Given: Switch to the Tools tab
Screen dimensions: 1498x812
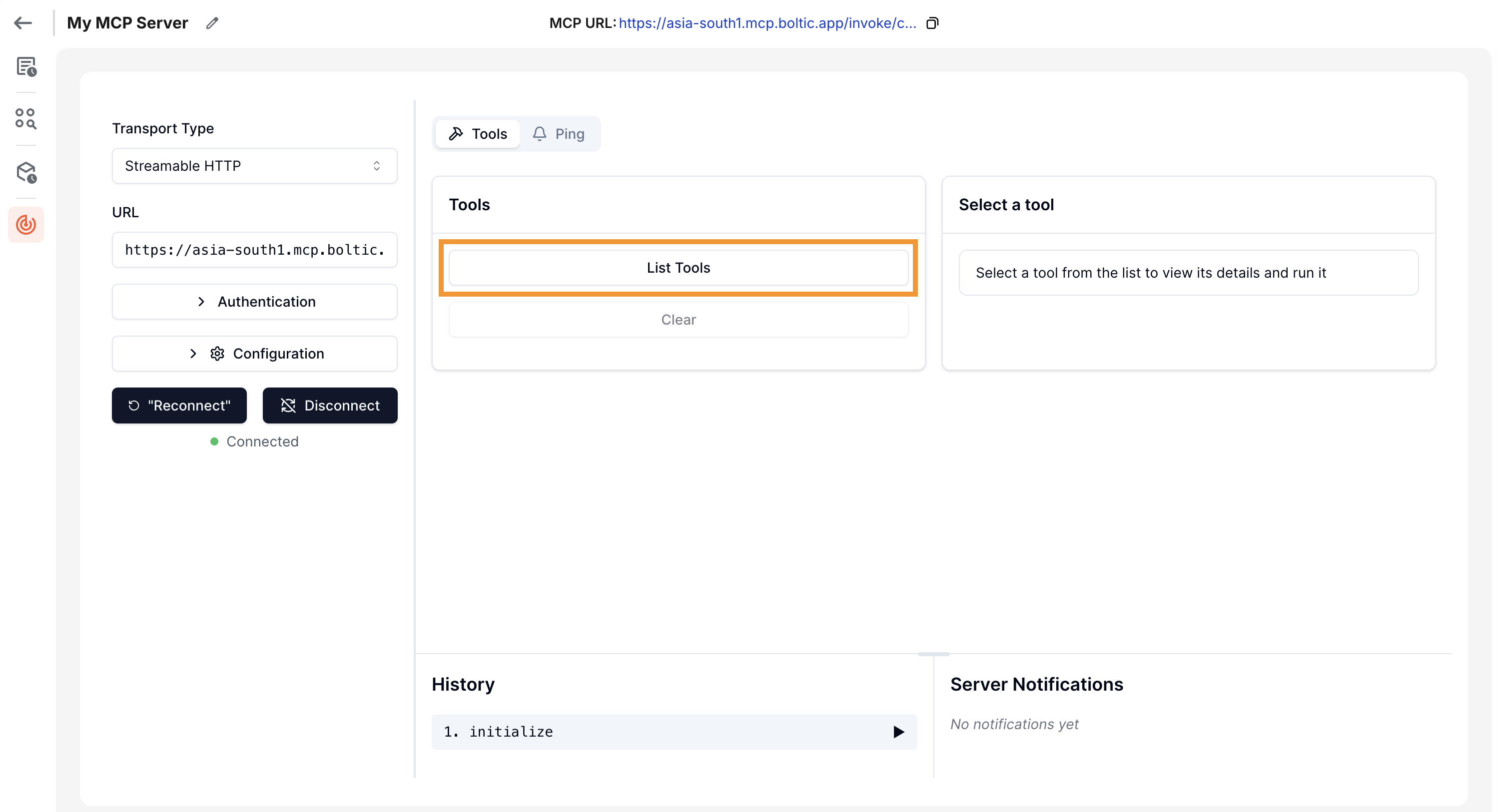Looking at the screenshot, I should [x=477, y=133].
